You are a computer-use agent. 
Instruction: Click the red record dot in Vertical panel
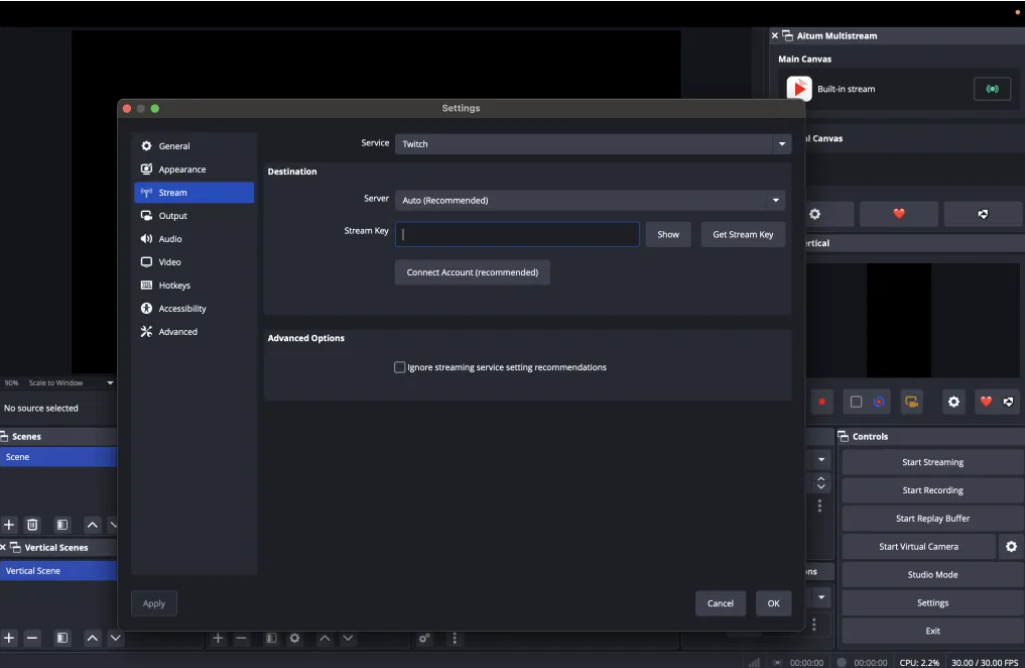(x=822, y=402)
